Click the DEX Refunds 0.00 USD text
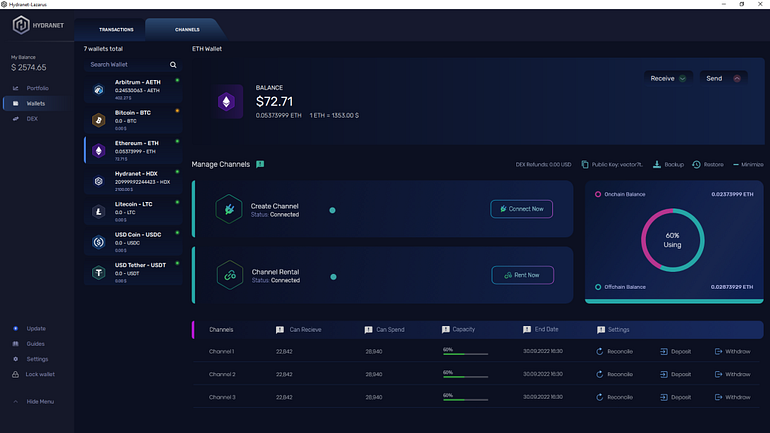770x433 pixels. [543, 164]
